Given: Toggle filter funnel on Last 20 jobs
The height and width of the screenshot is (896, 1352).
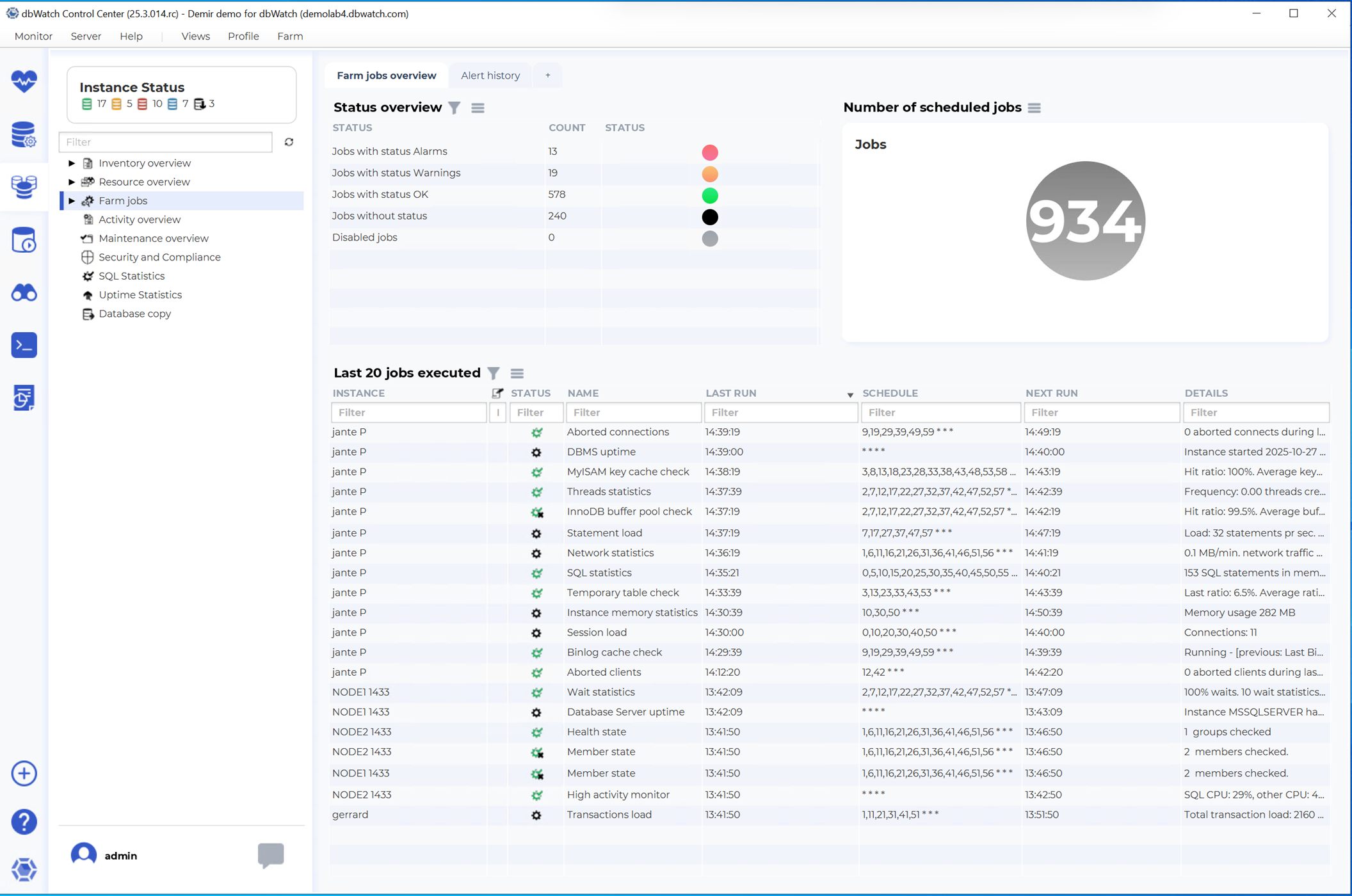Looking at the screenshot, I should pyautogui.click(x=494, y=373).
